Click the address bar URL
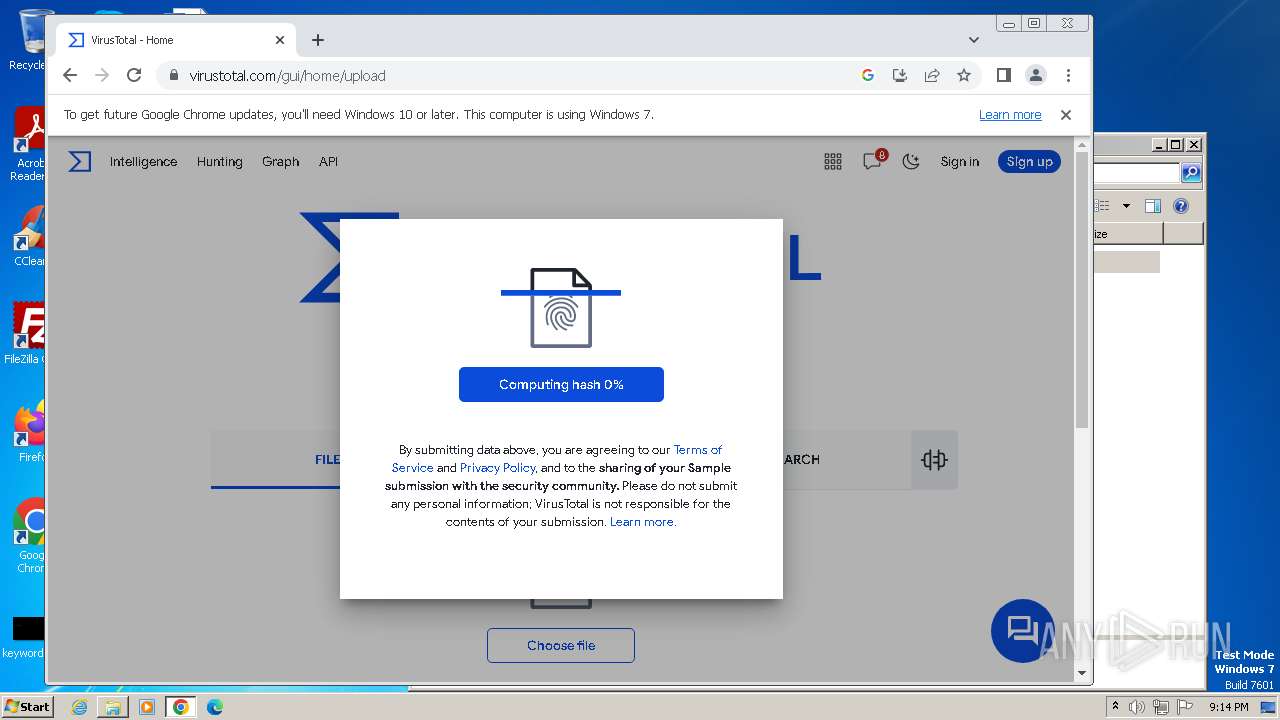This screenshot has width=1280, height=720. (x=288, y=75)
